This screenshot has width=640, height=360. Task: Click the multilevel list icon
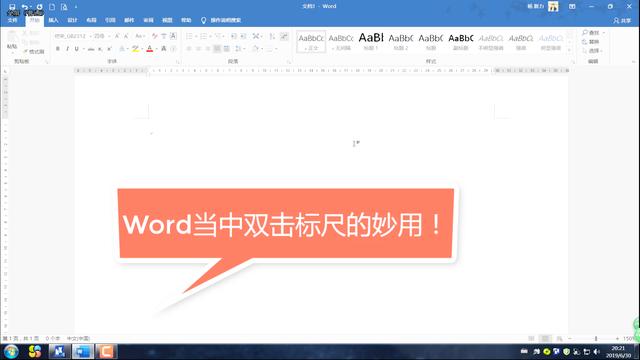pos(218,36)
